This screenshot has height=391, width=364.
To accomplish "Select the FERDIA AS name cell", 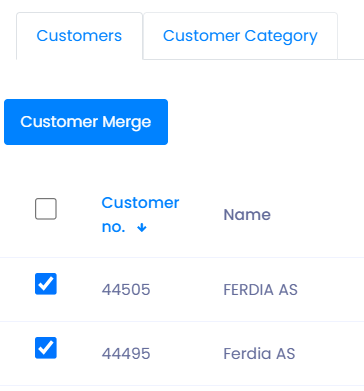I will pyautogui.click(x=260, y=289).
